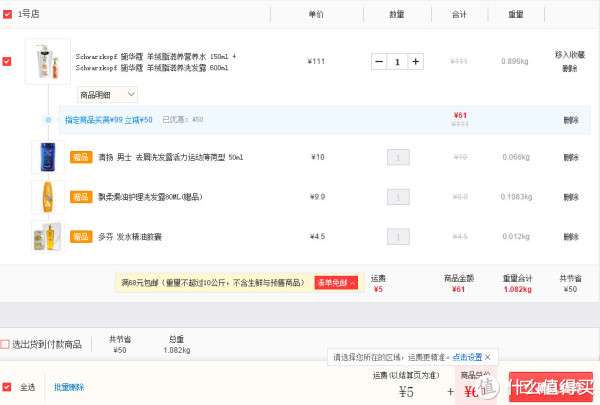Toggle the 选出货到付款商品 checkbox
The image size is (600, 405).
(x=5, y=344)
